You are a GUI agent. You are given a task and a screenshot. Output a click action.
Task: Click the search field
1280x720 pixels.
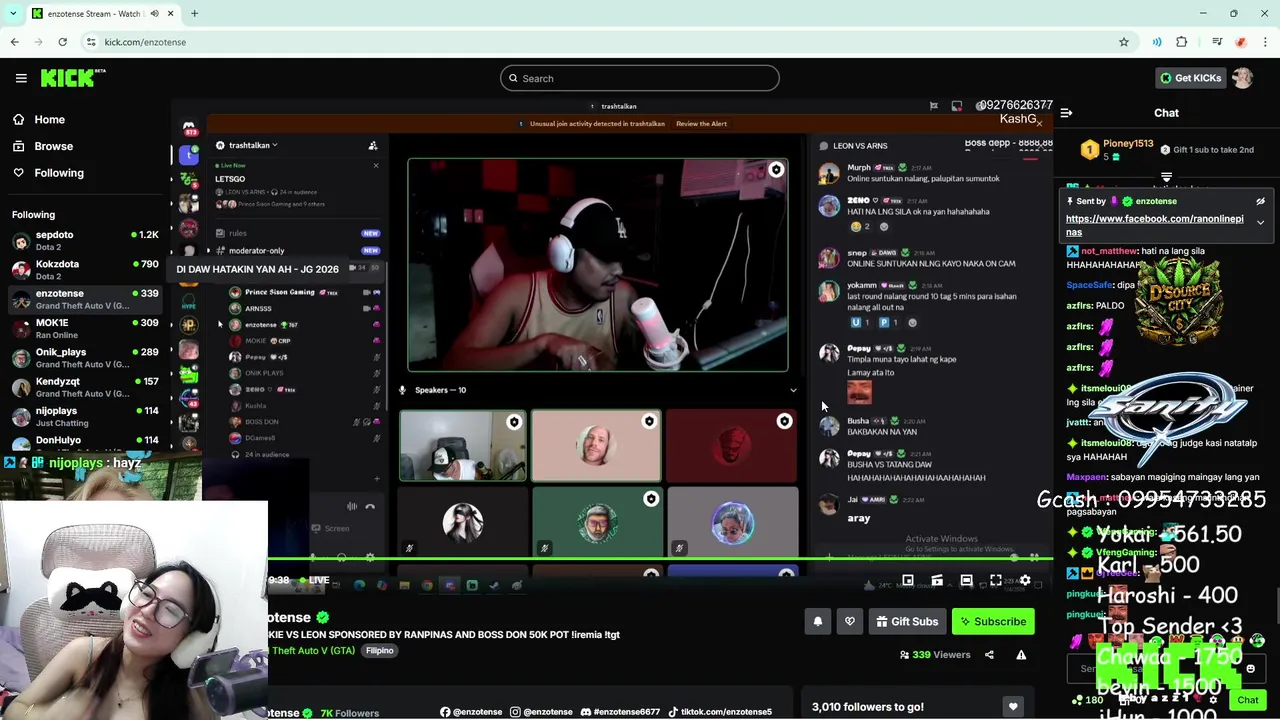coord(639,78)
